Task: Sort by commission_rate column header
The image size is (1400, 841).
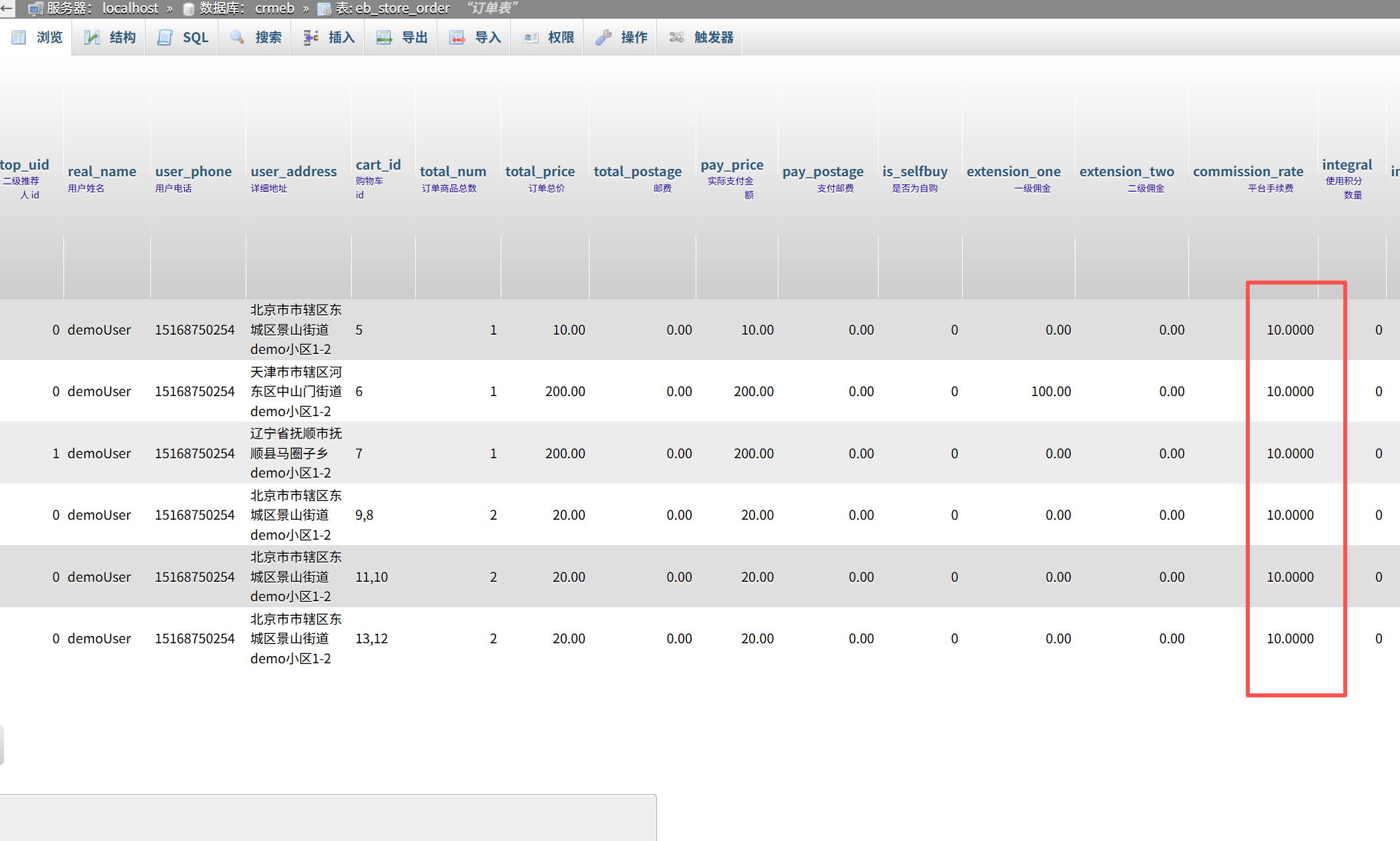Action: 1247,172
